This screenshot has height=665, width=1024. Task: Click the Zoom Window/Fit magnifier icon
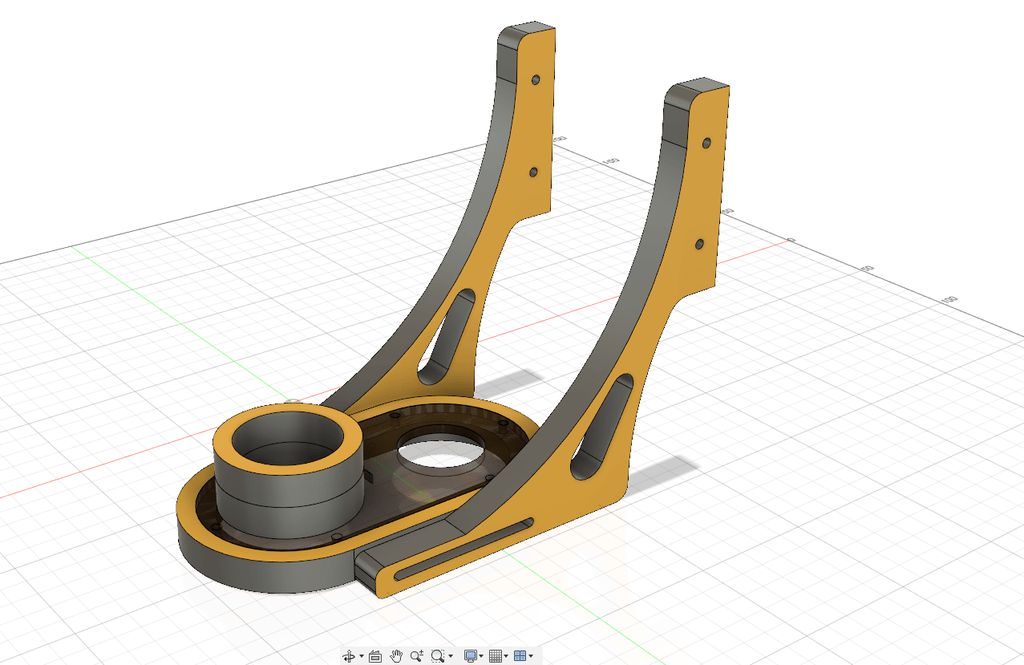coord(438,656)
